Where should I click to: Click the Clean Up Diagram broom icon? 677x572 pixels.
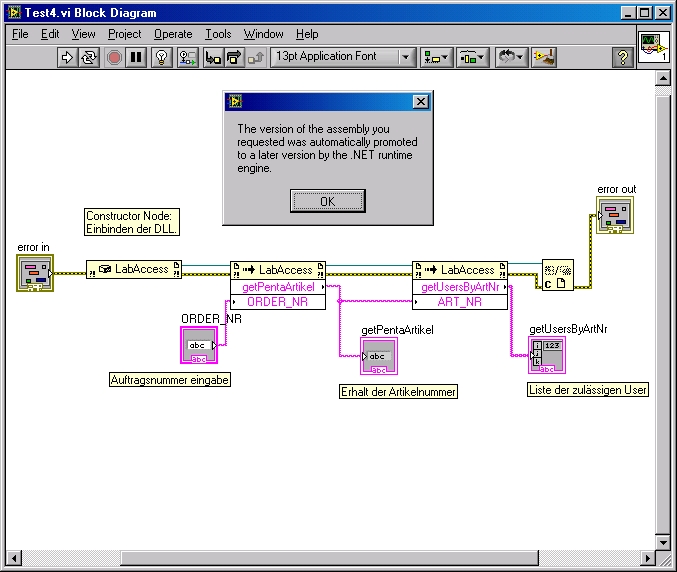(x=544, y=57)
